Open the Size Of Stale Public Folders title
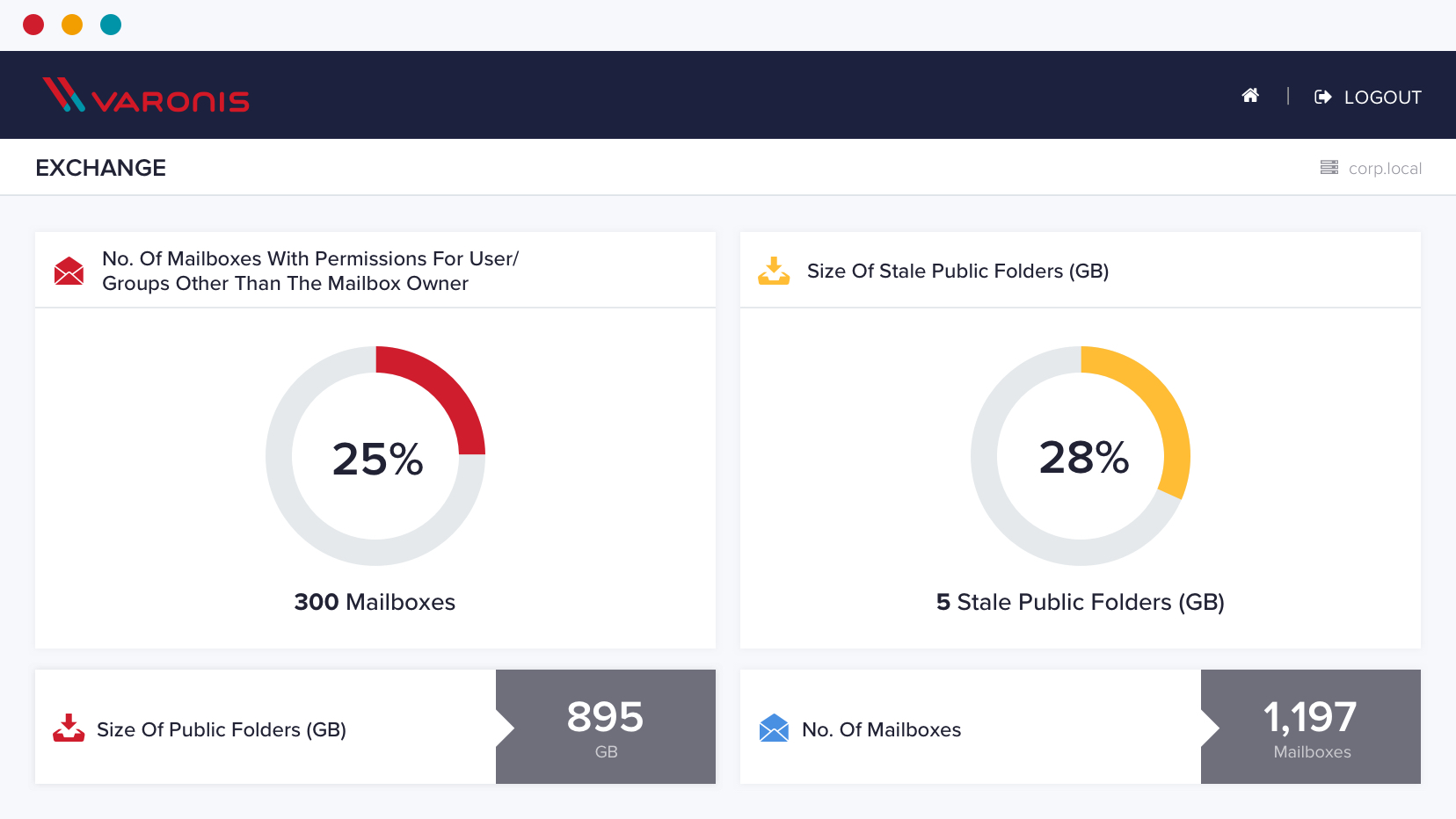 tap(957, 271)
